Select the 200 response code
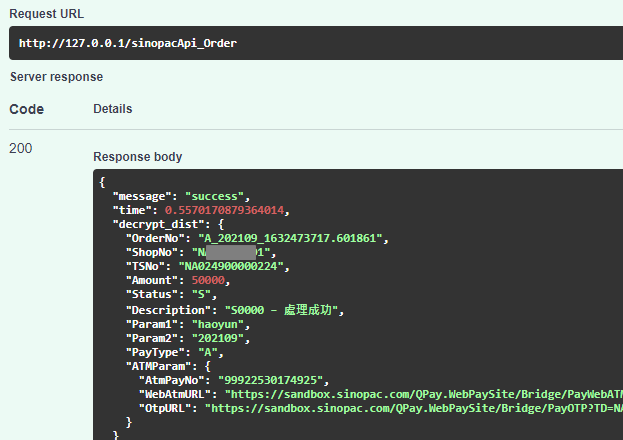The height and width of the screenshot is (440, 623). 21,148
